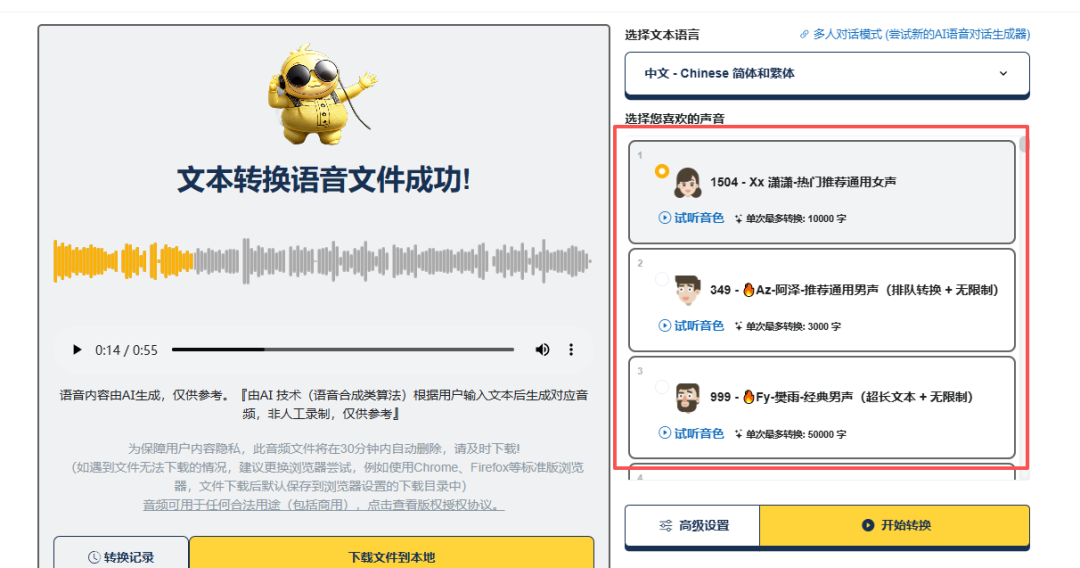Screen dimensions: 1080x568
Task: Click voice name 1504 - Xx 潇潇-热门推荐通用女声
Action: [x=803, y=182]
